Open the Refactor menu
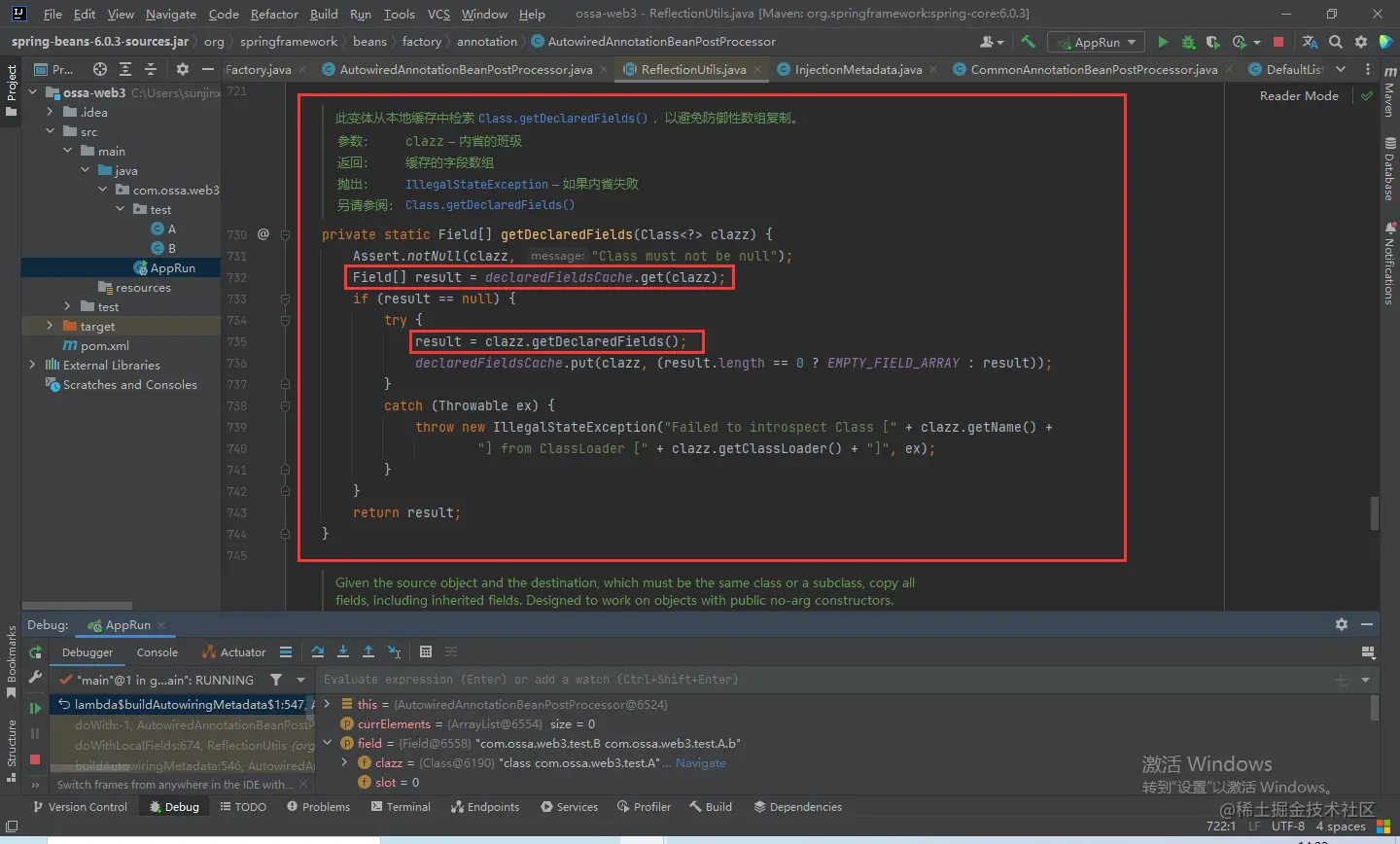Screen dimensions: 1400x844 pos(274,14)
